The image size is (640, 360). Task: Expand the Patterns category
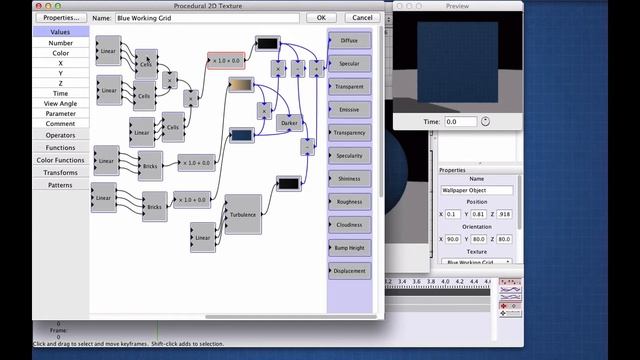click(x=60, y=185)
